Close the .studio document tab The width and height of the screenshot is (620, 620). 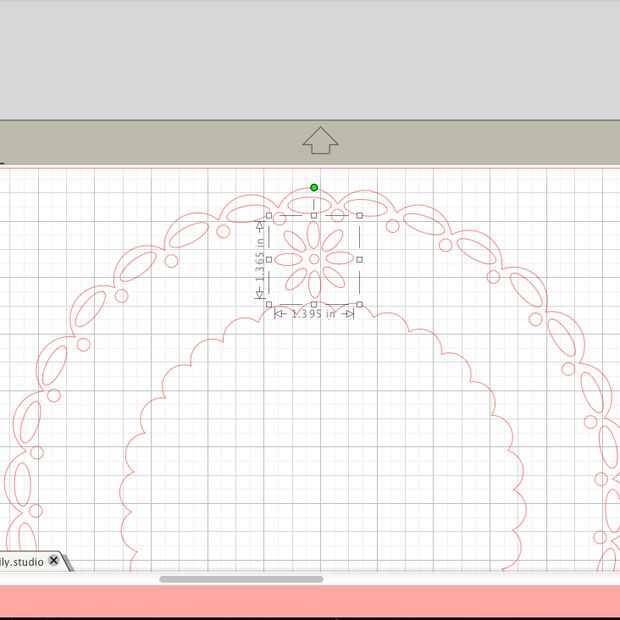pyautogui.click(x=54, y=560)
